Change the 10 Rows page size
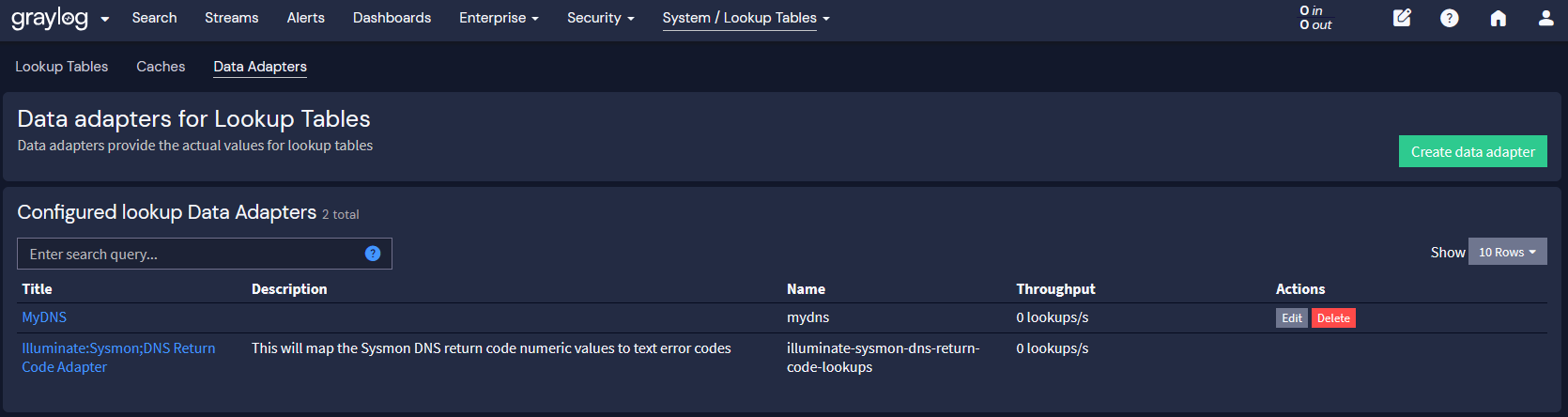 [x=1507, y=252]
